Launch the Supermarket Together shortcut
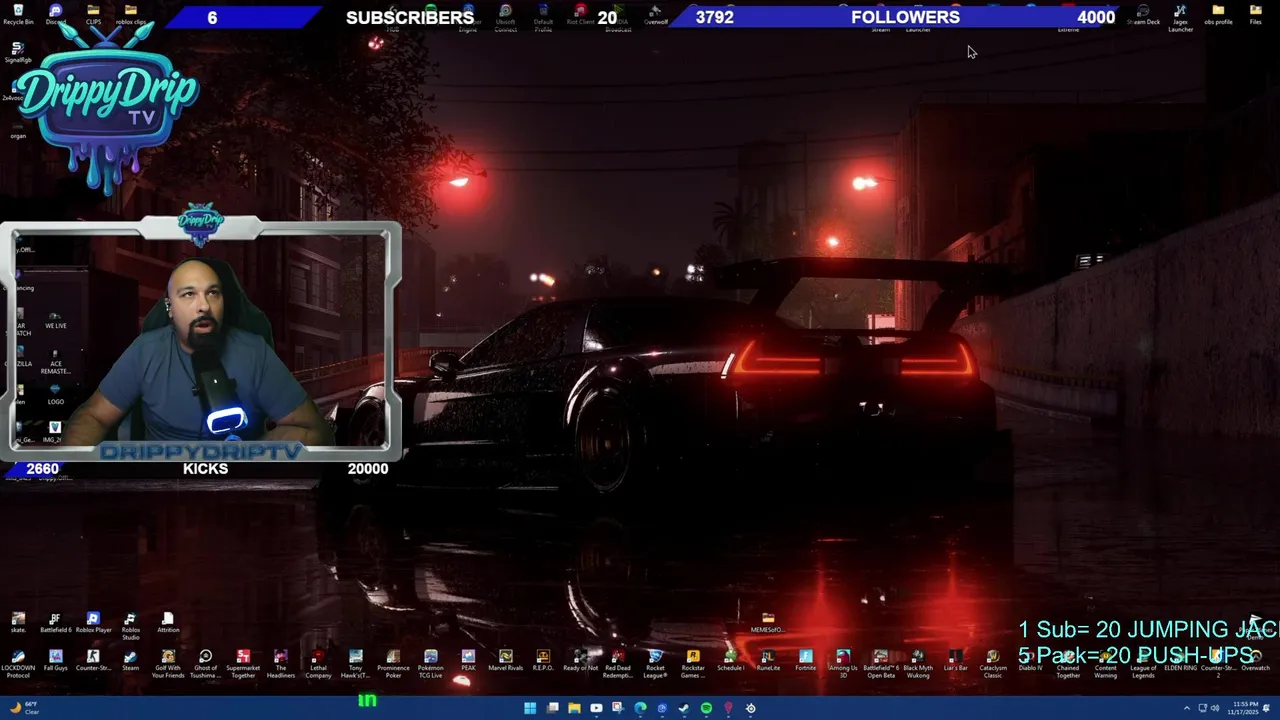The width and height of the screenshot is (1280, 720). tap(243, 664)
